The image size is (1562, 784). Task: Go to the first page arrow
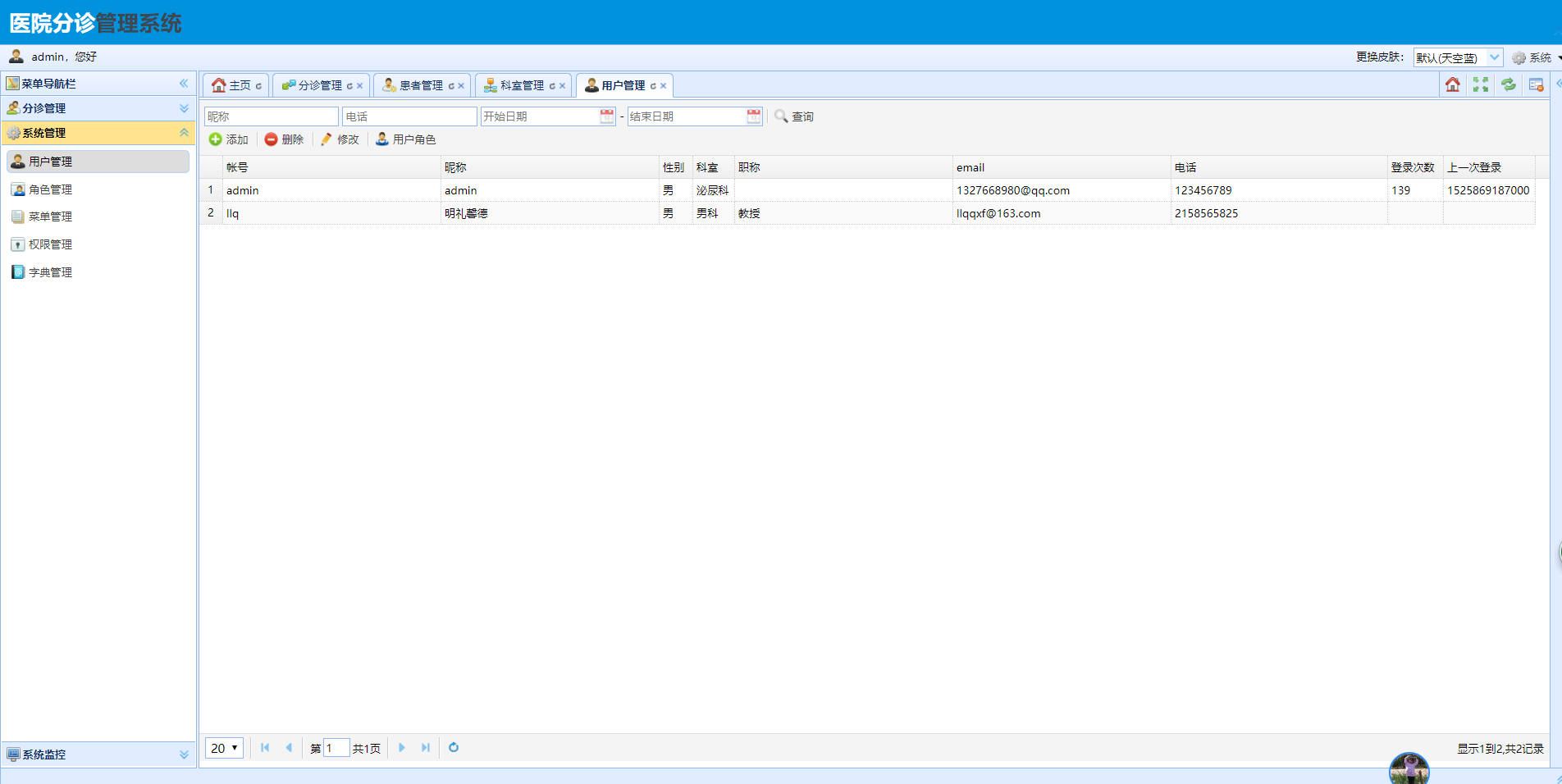(x=265, y=747)
